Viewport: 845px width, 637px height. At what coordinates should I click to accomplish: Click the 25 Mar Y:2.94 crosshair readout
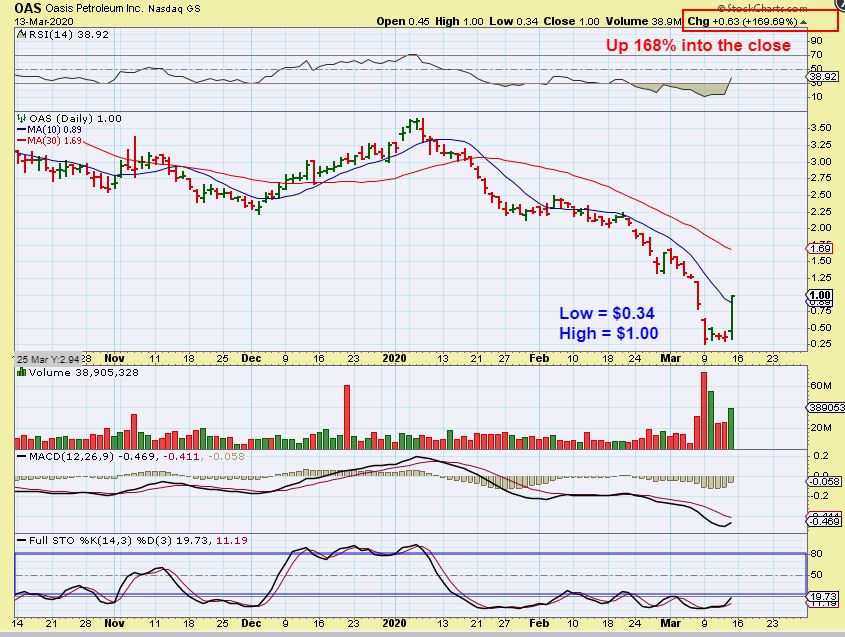[x=47, y=359]
